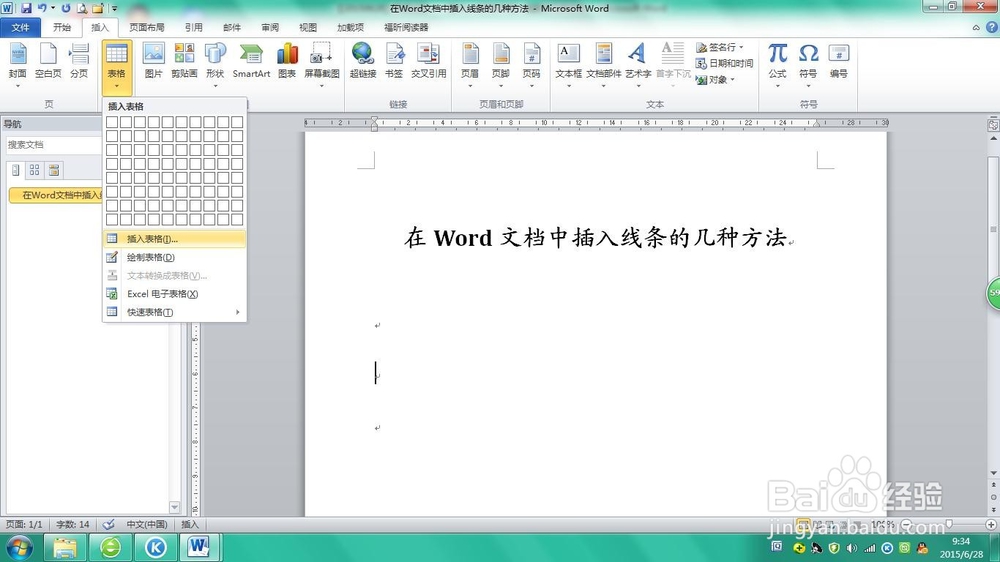Open the Shapes (形状) gallery
Viewport: 1000px width, 562px height.
(x=215, y=64)
